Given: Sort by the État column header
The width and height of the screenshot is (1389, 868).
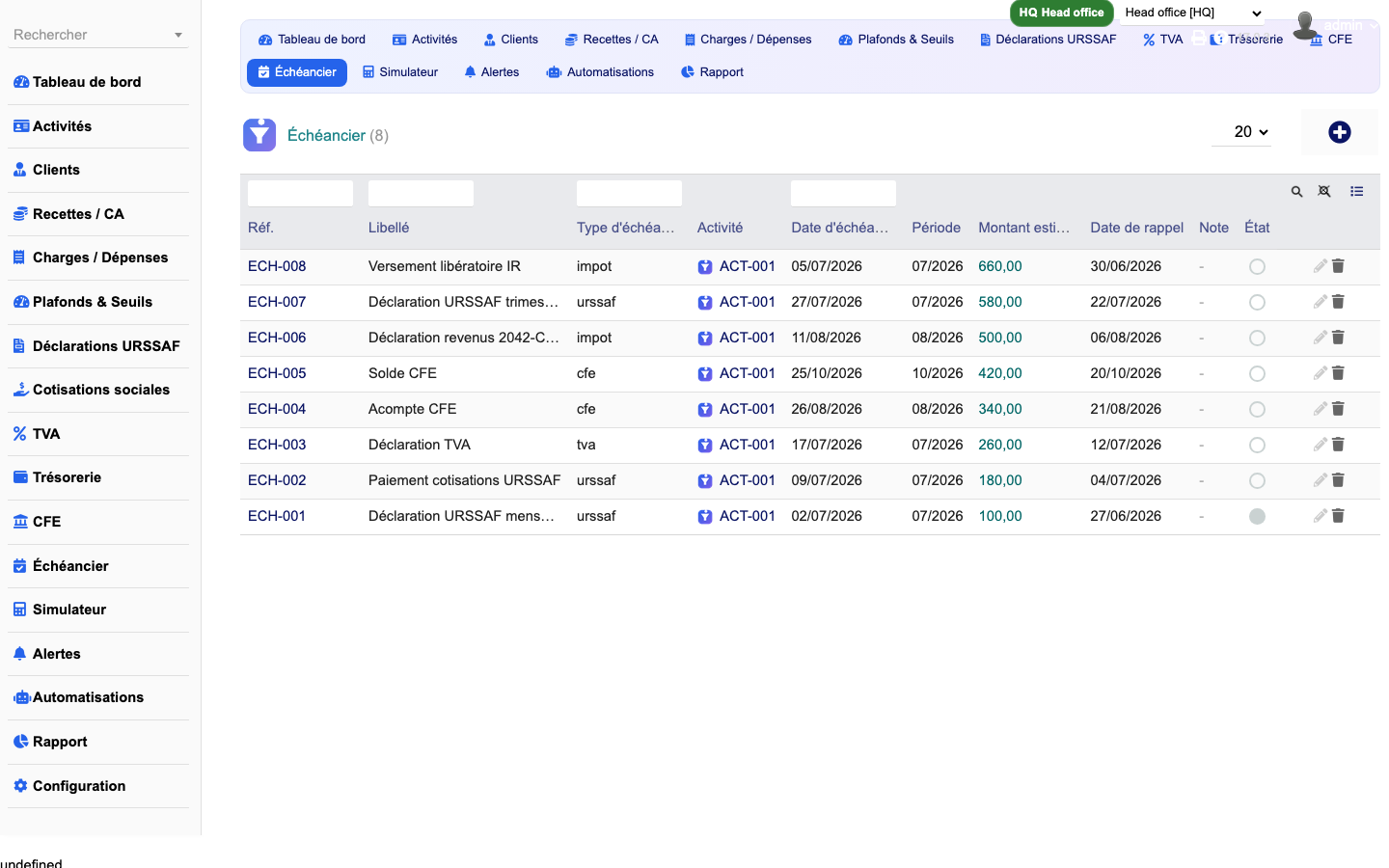Looking at the screenshot, I should [1257, 228].
